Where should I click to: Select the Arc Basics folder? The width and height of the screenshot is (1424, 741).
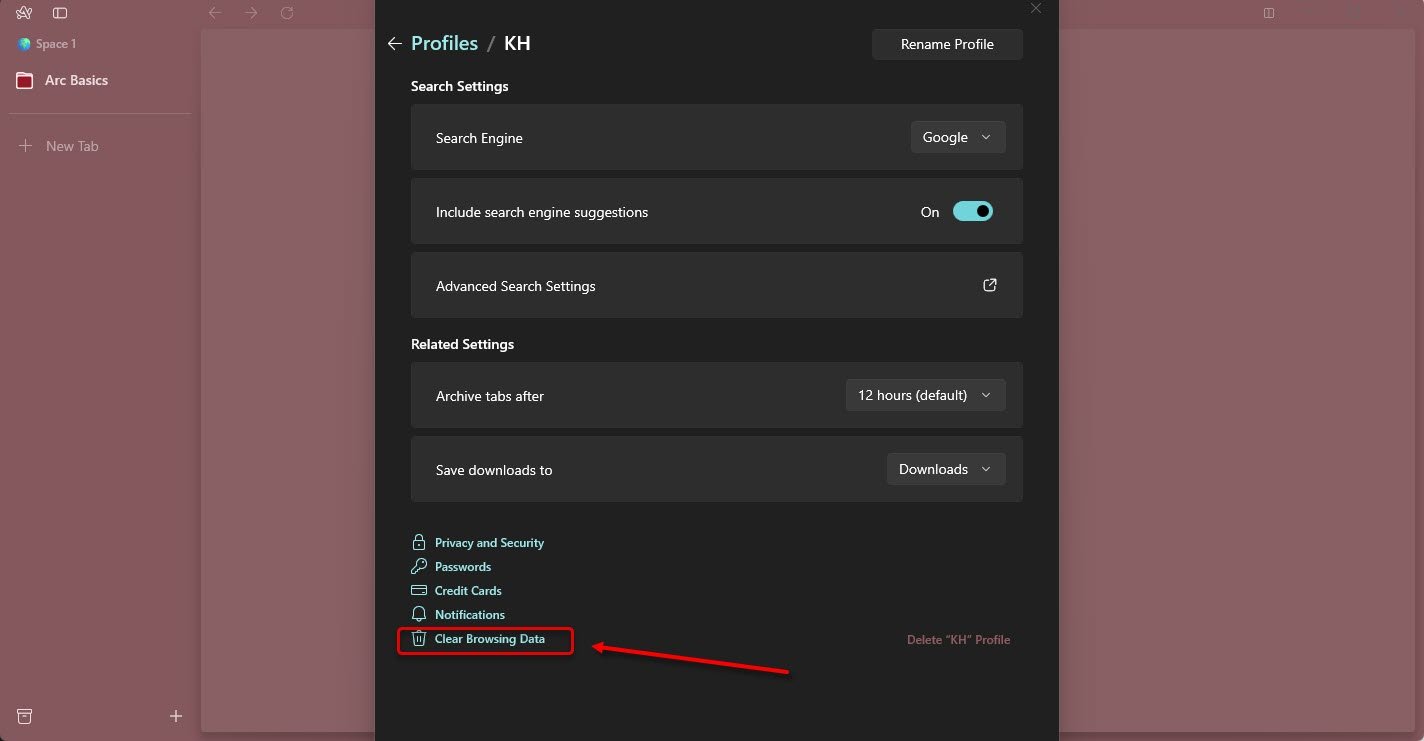[x=76, y=80]
